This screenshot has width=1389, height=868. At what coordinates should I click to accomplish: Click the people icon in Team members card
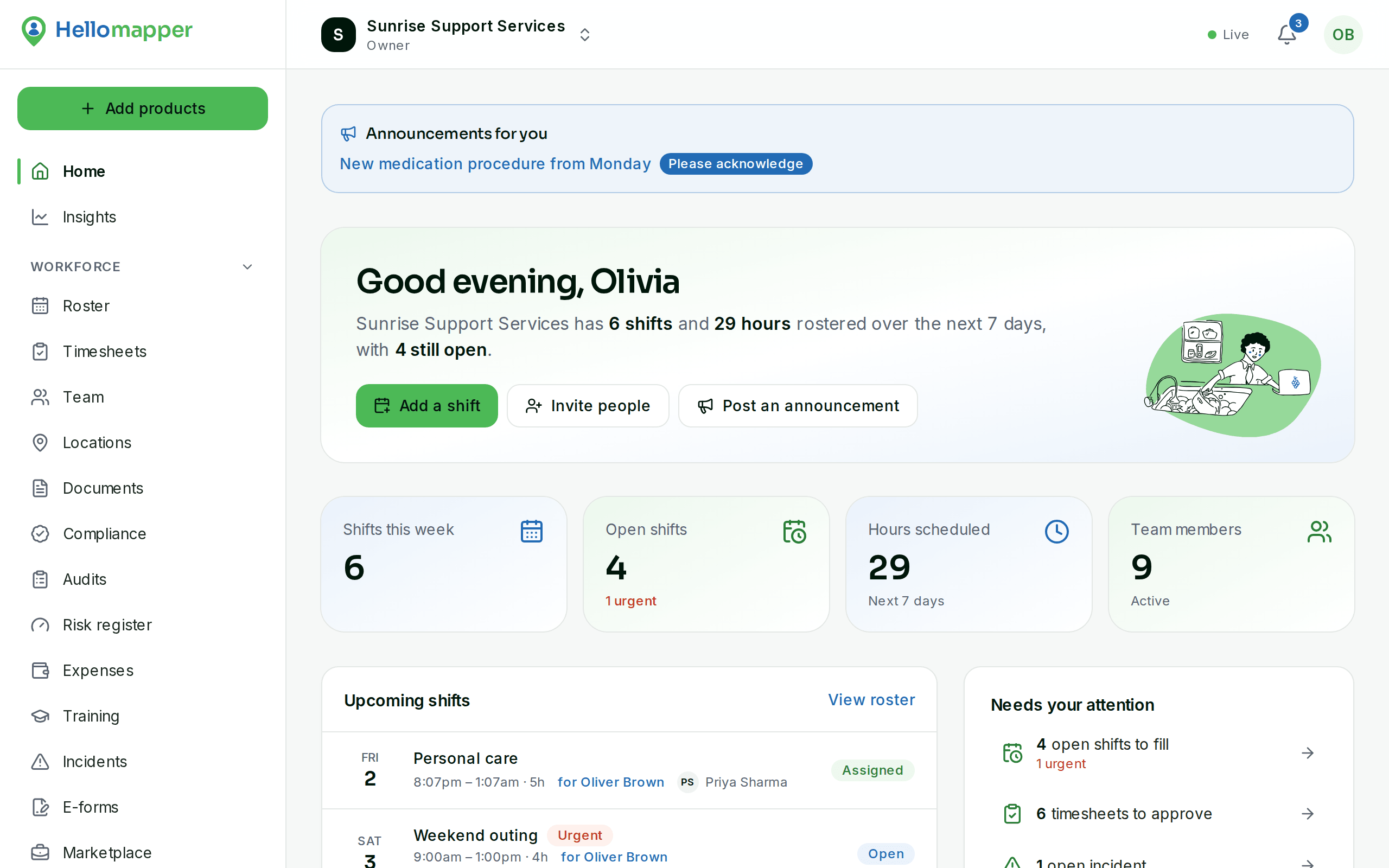click(x=1319, y=531)
